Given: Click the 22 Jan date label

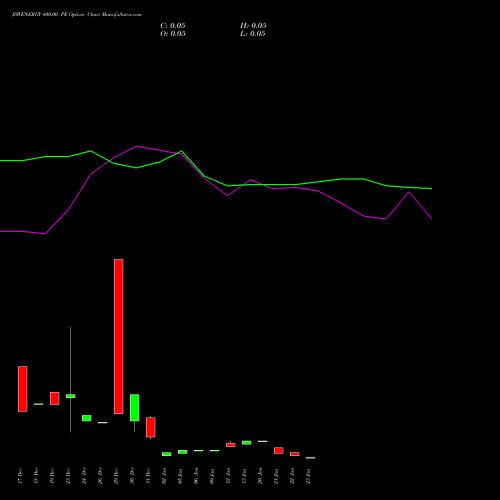Looking at the screenshot, I should click(x=292, y=476).
